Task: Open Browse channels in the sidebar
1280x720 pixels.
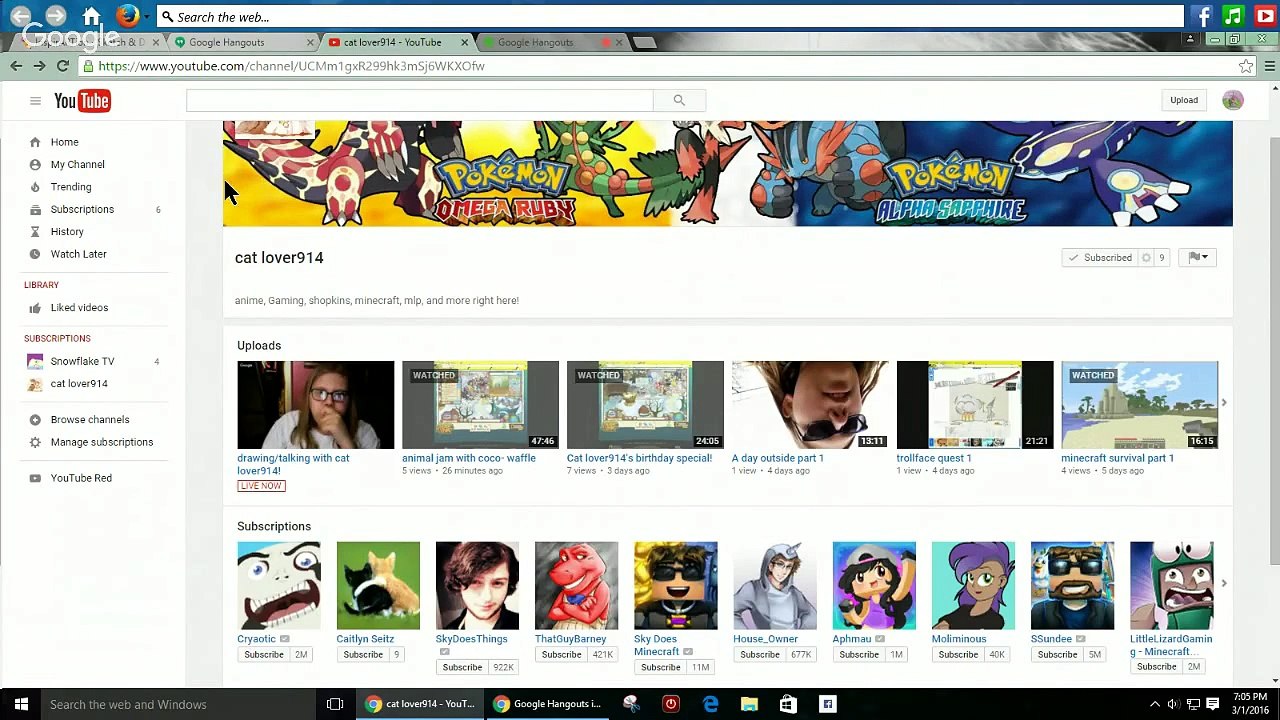Action: 90,420
